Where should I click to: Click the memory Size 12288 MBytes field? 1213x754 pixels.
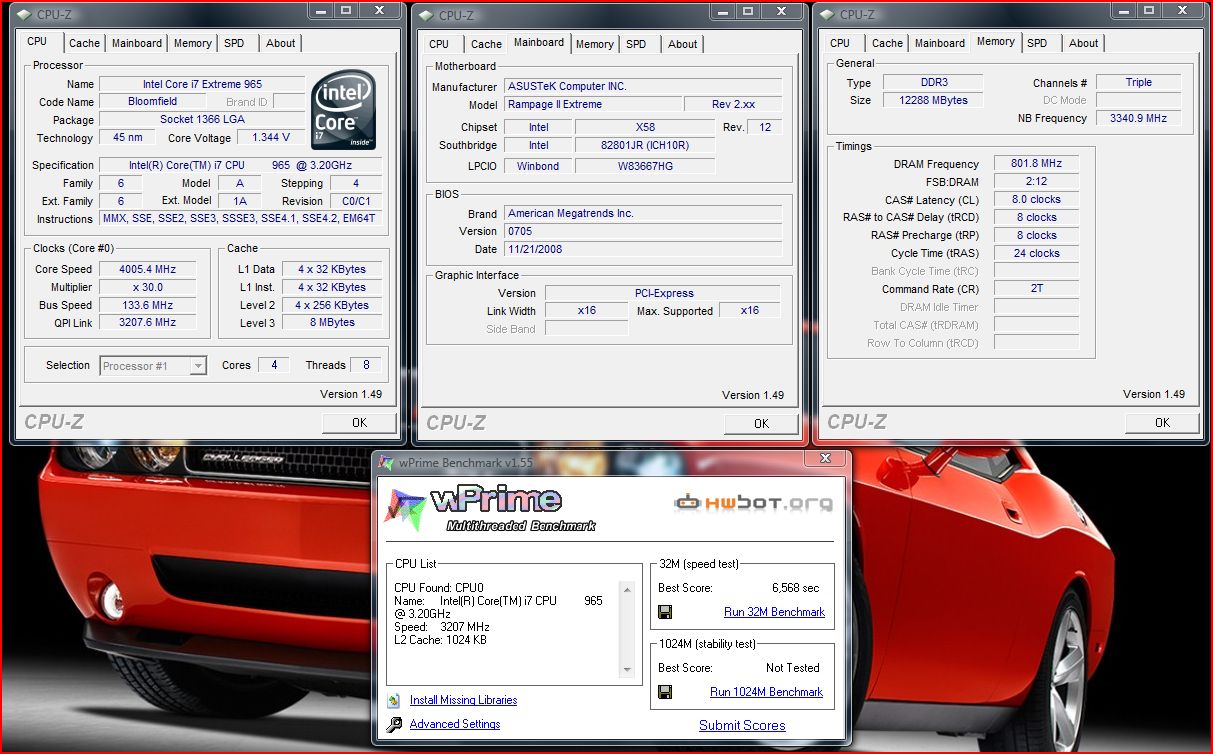click(934, 100)
